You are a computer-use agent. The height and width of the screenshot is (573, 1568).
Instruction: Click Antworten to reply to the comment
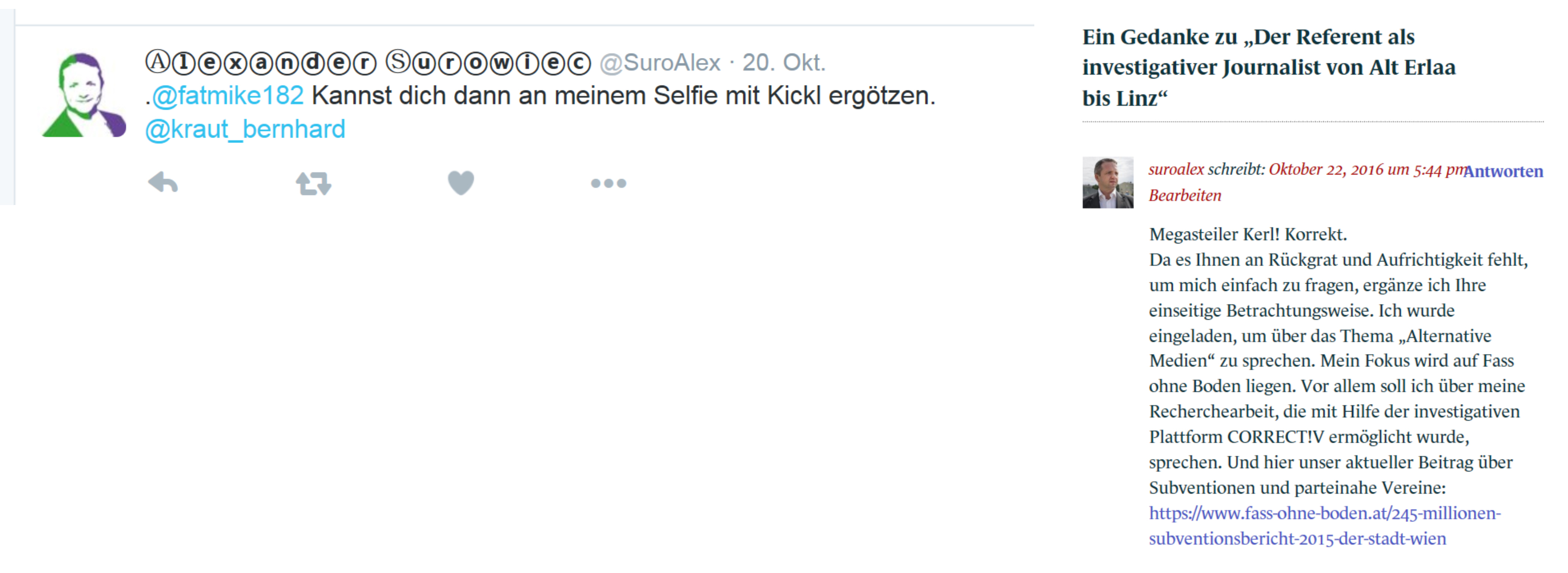(x=1504, y=172)
